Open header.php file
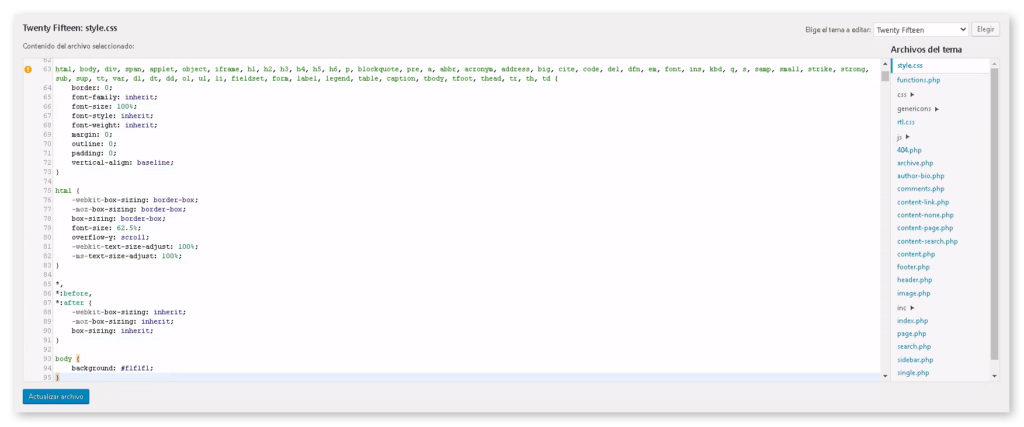The width and height of the screenshot is (1024, 427). (x=914, y=279)
